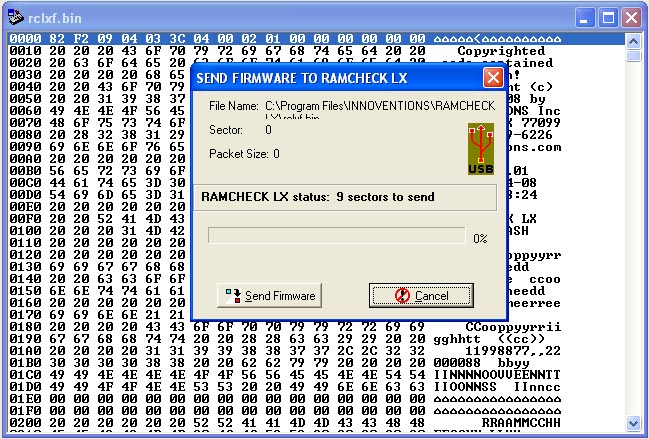Click the dialog title 'SEND FIRMWARE TO RAMCHECK LX'
This screenshot has height=439, width=649.
[302, 78]
